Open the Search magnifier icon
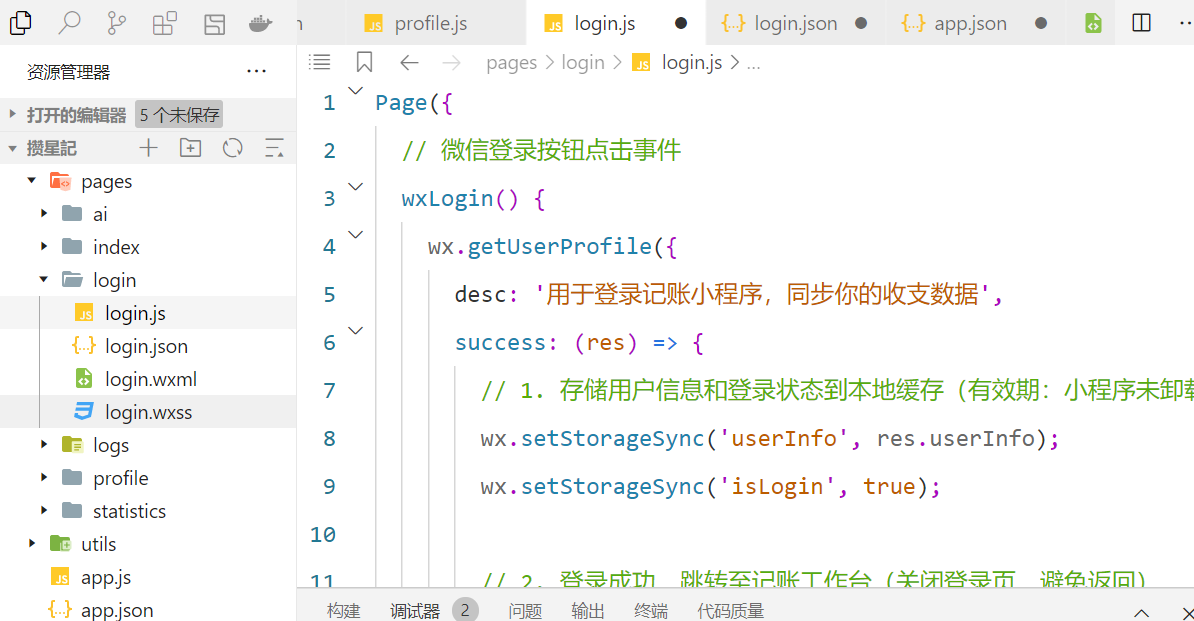Viewport: 1194px width, 621px height. click(x=69, y=23)
